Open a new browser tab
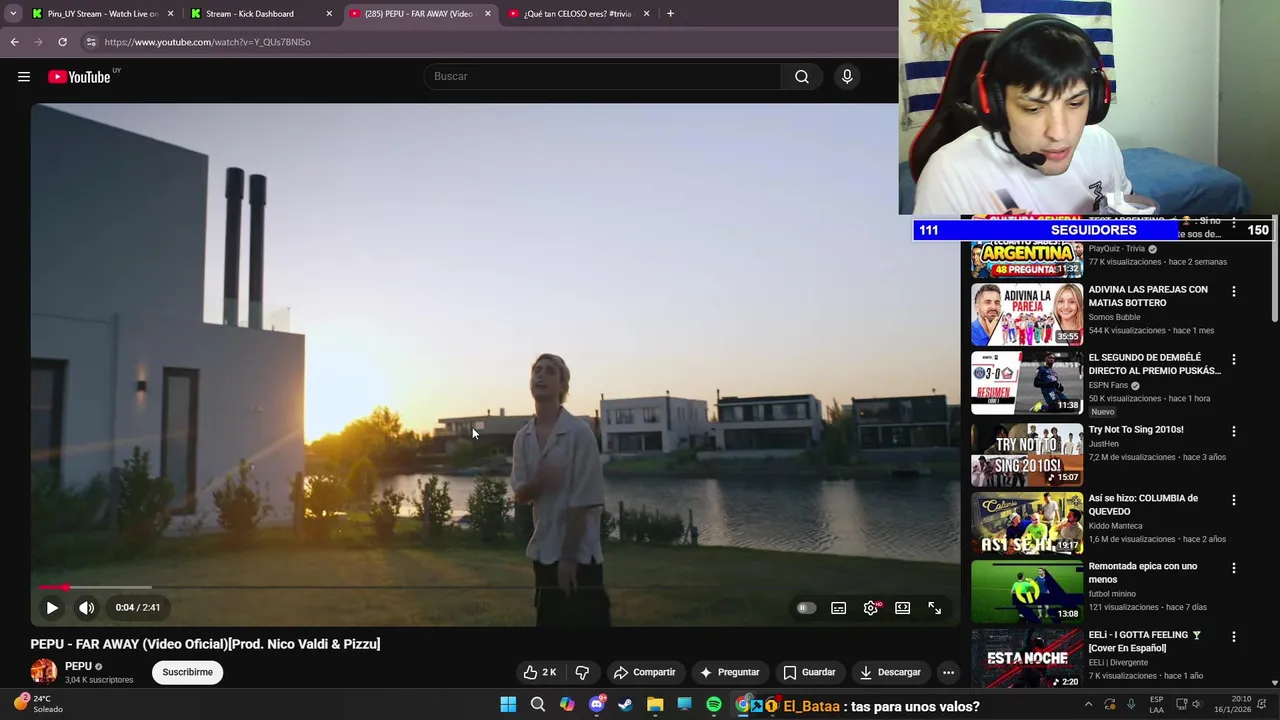The height and width of the screenshot is (720, 1280). (x=670, y=14)
